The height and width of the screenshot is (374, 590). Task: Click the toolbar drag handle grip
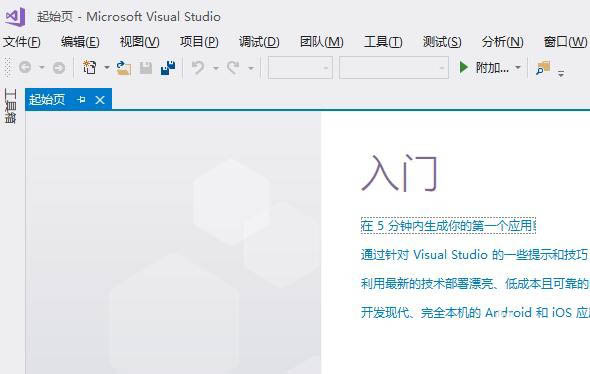click(x=7, y=68)
